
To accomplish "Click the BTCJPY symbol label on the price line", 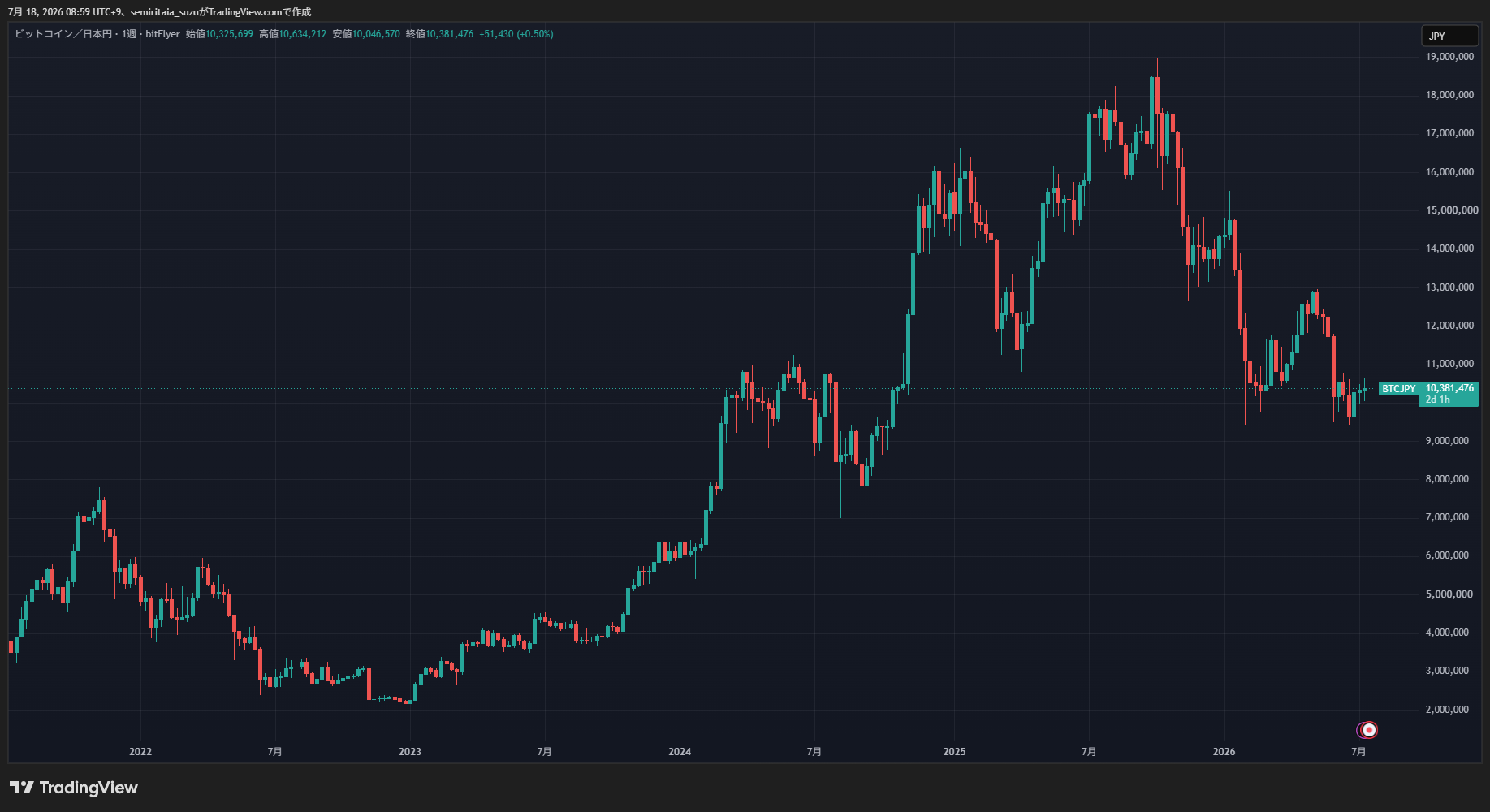I will coord(1398,389).
